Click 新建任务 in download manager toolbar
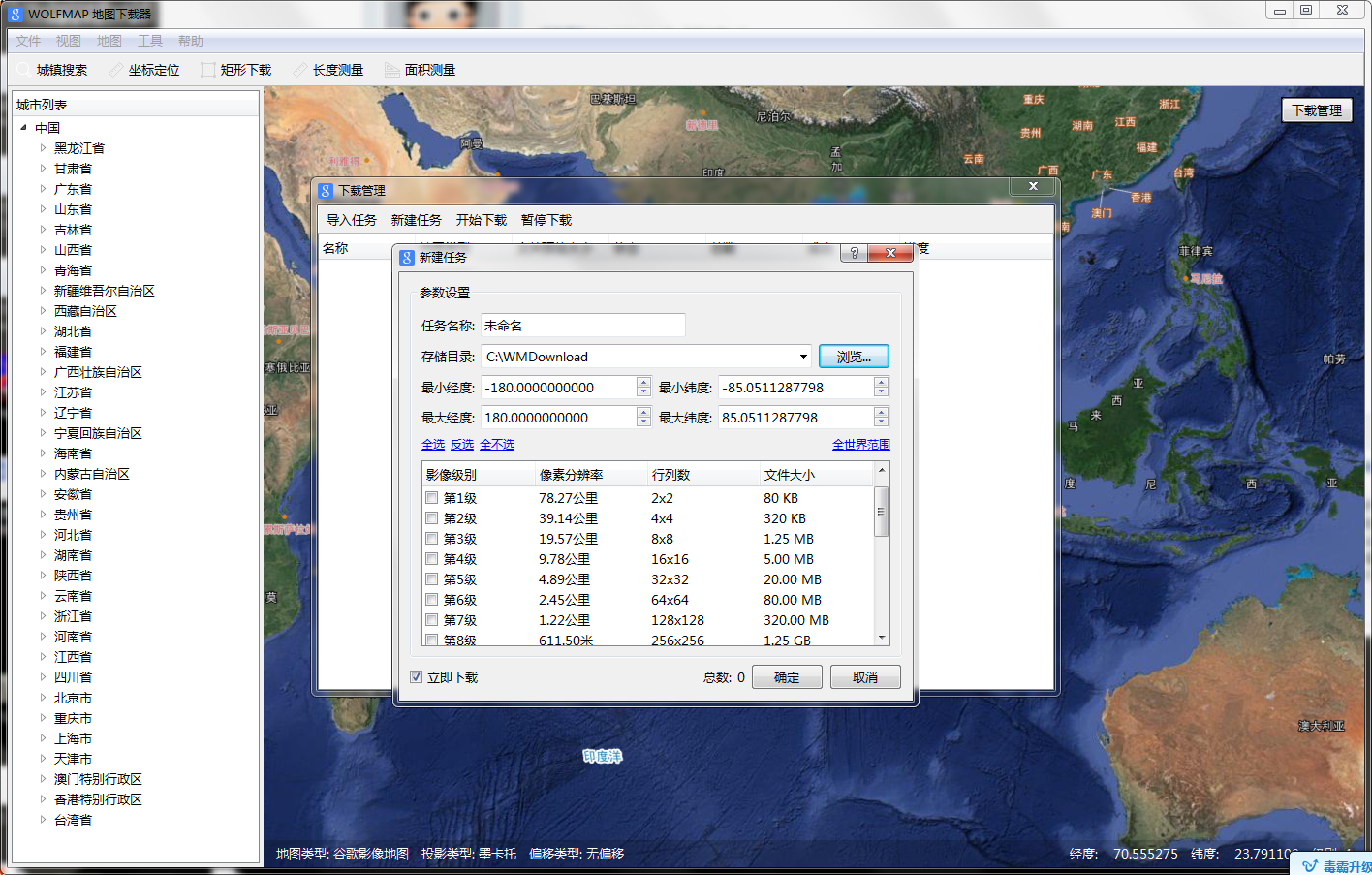1372x875 pixels. pos(417,220)
